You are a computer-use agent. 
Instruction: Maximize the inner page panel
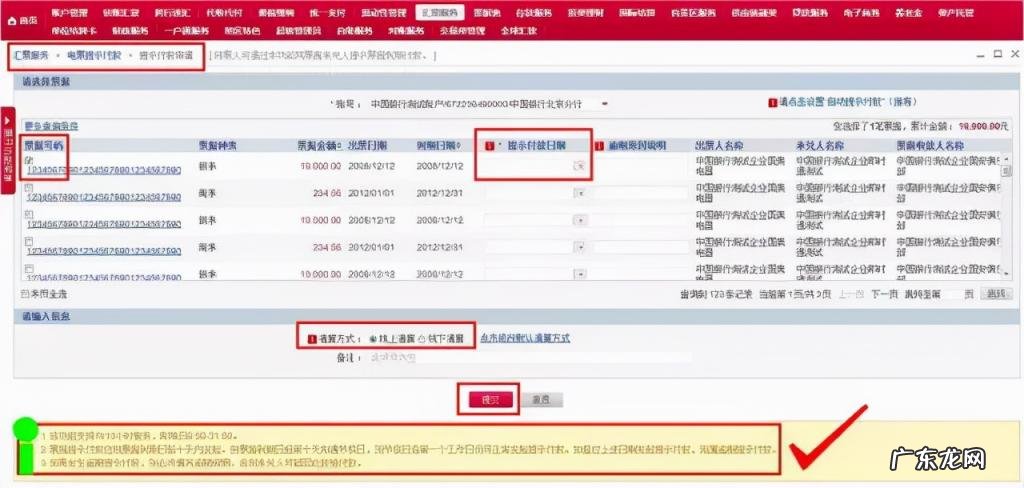(x=997, y=54)
